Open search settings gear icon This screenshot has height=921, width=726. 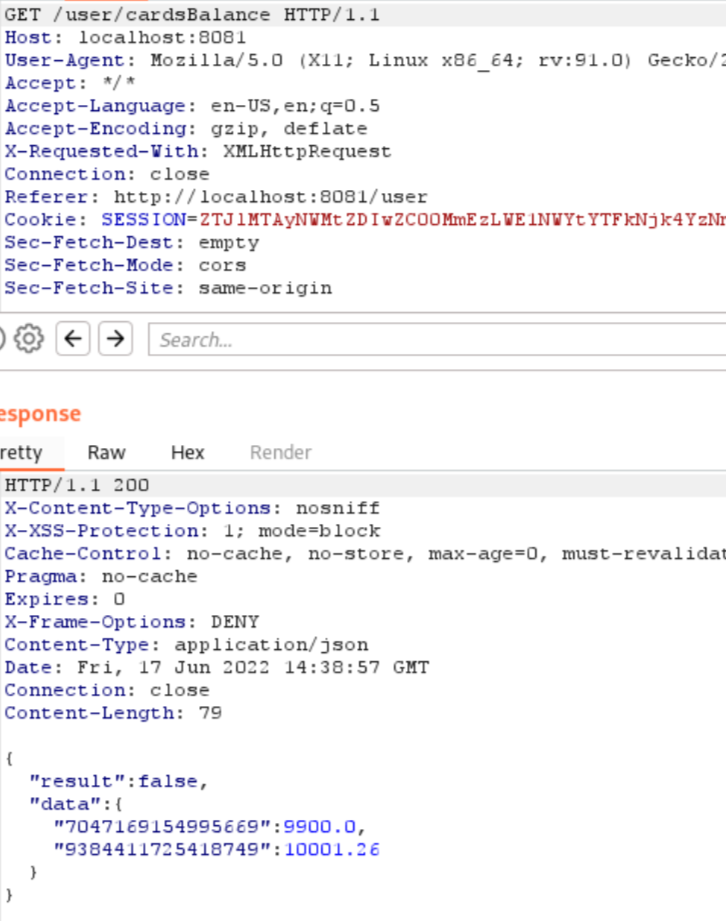(29, 339)
